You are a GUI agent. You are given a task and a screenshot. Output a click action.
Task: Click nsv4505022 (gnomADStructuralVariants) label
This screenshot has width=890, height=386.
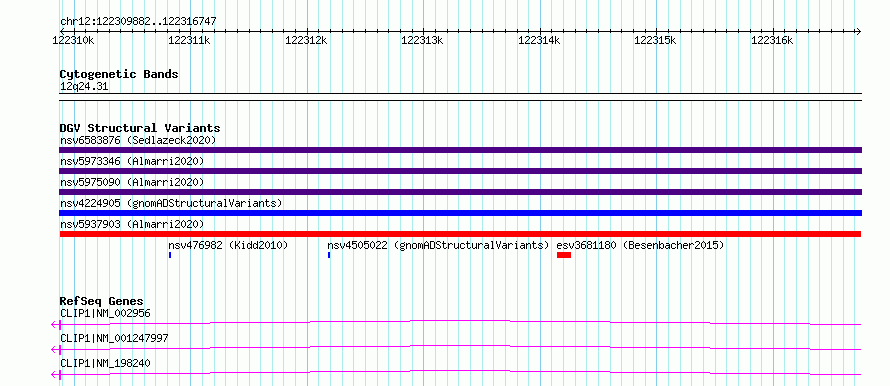[438, 245]
